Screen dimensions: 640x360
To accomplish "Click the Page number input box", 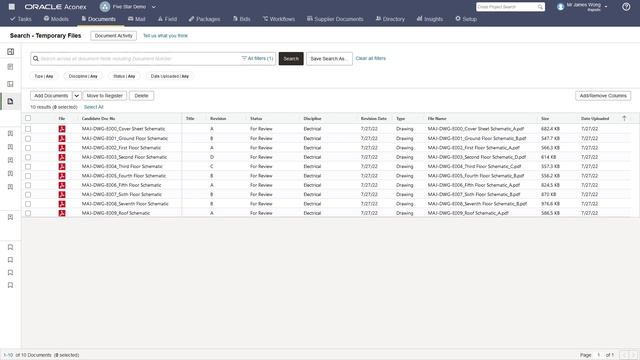I will pyautogui.click(x=599, y=355).
